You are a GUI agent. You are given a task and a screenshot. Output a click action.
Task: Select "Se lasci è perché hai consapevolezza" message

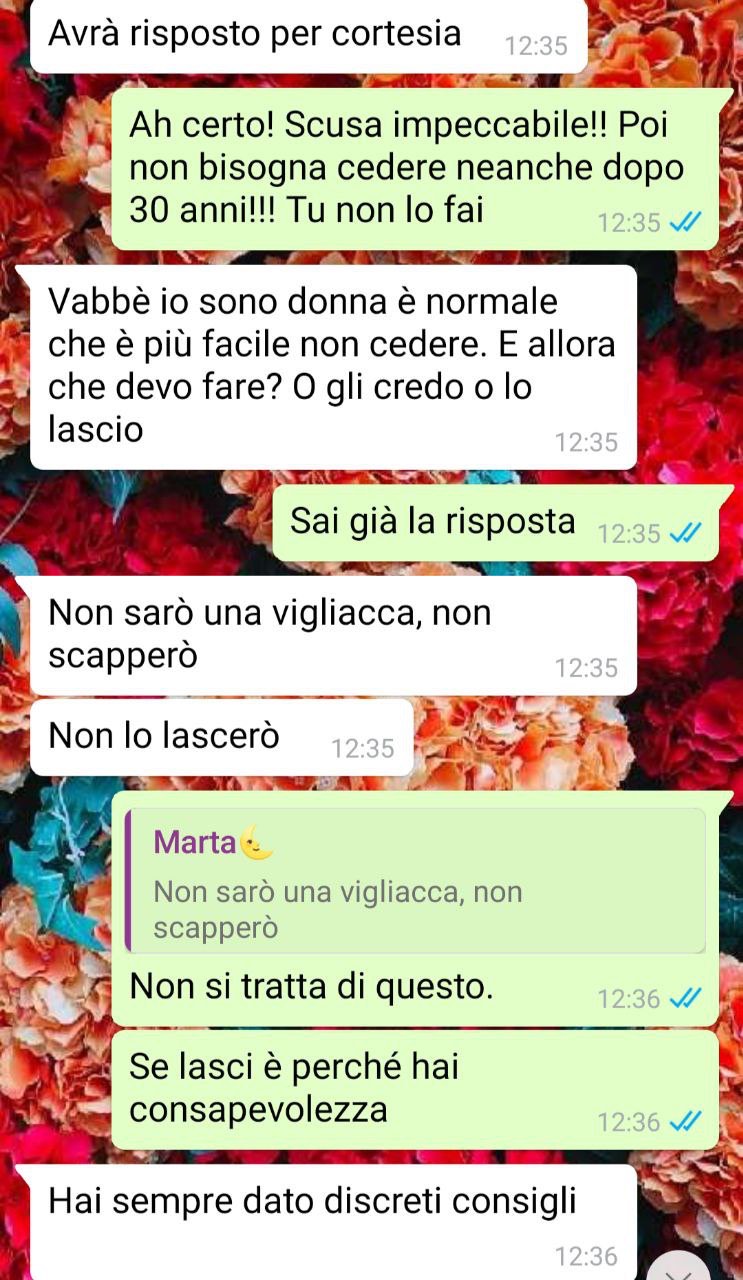tap(415, 1089)
